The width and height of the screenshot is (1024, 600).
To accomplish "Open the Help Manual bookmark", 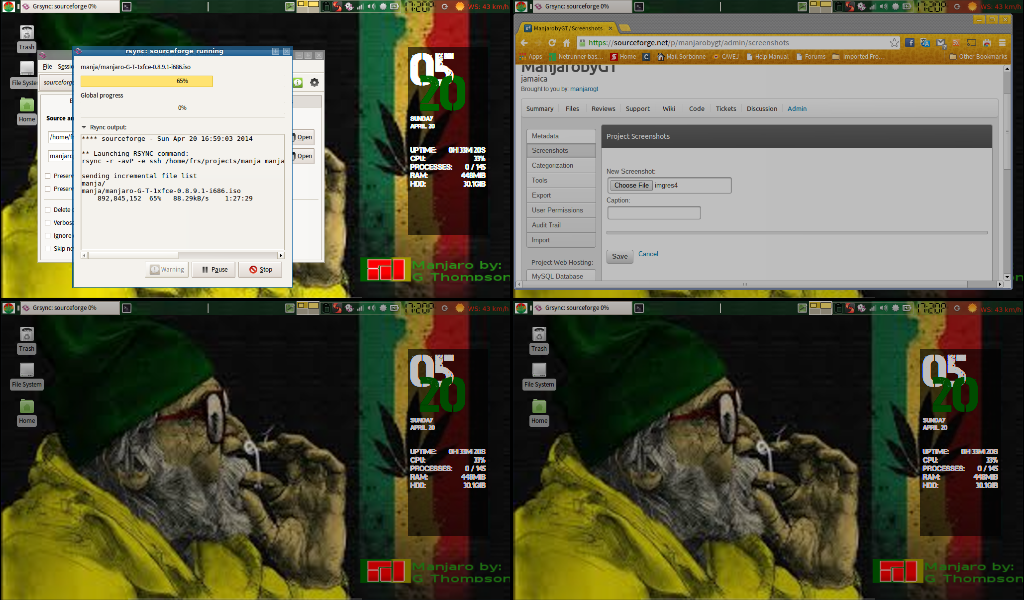I will [x=767, y=57].
